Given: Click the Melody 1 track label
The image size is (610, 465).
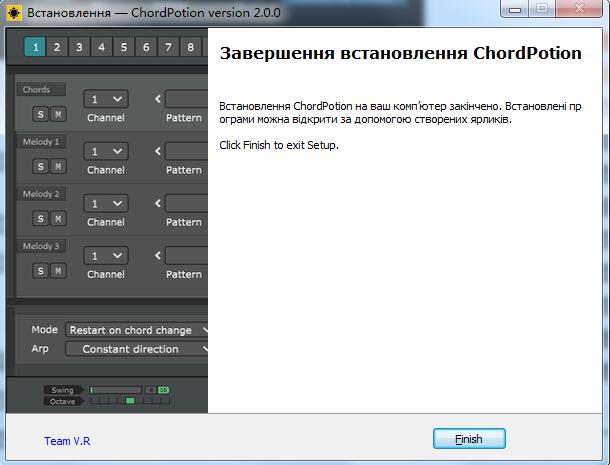Looking at the screenshot, I should pyautogui.click(x=41, y=142).
